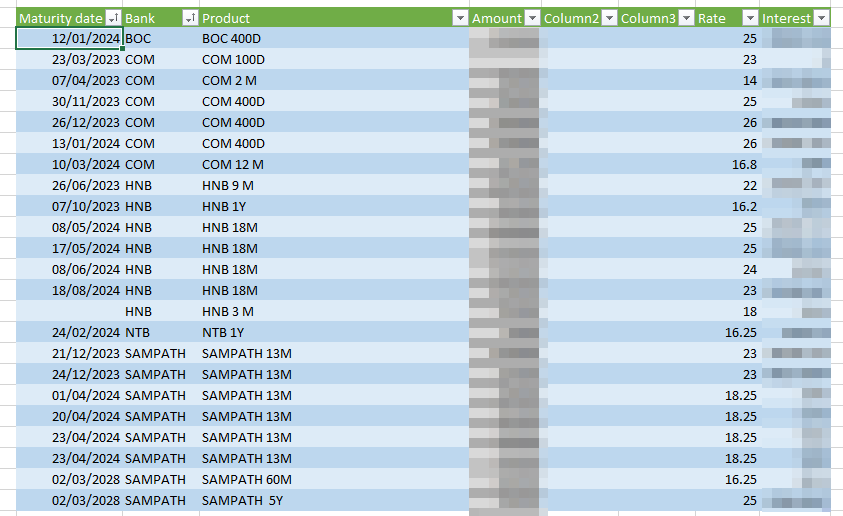The height and width of the screenshot is (516, 843).
Task: Select the 17/05/2024 date cell
Action: [69, 248]
